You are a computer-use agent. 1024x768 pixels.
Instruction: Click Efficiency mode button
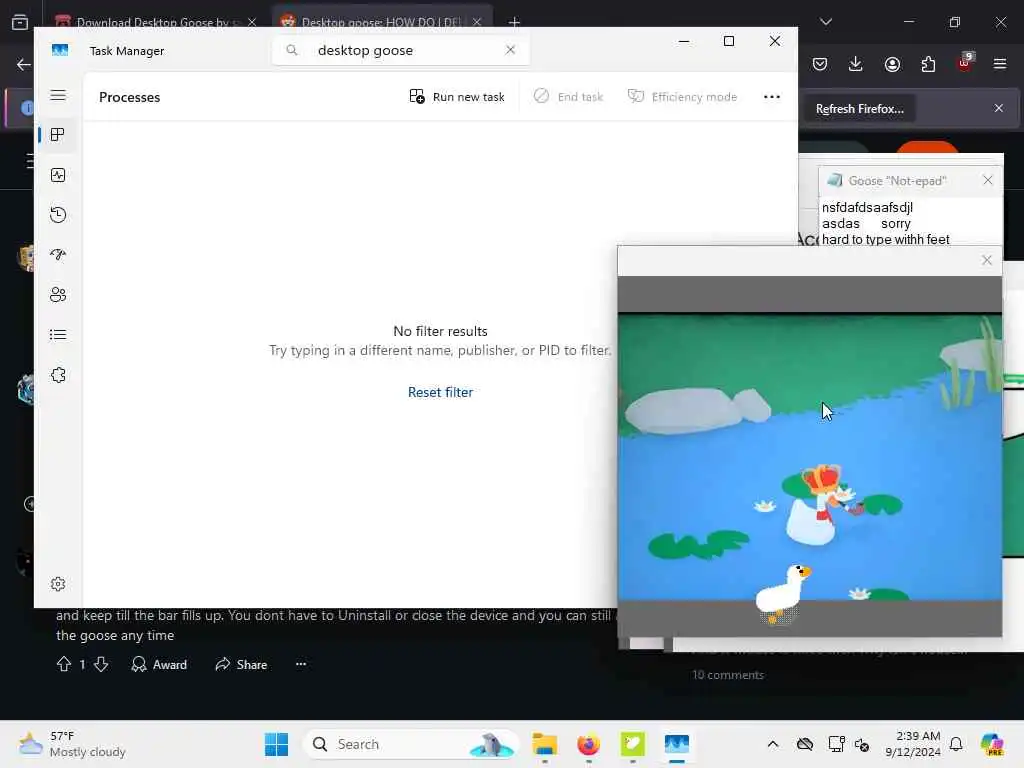[x=682, y=97]
